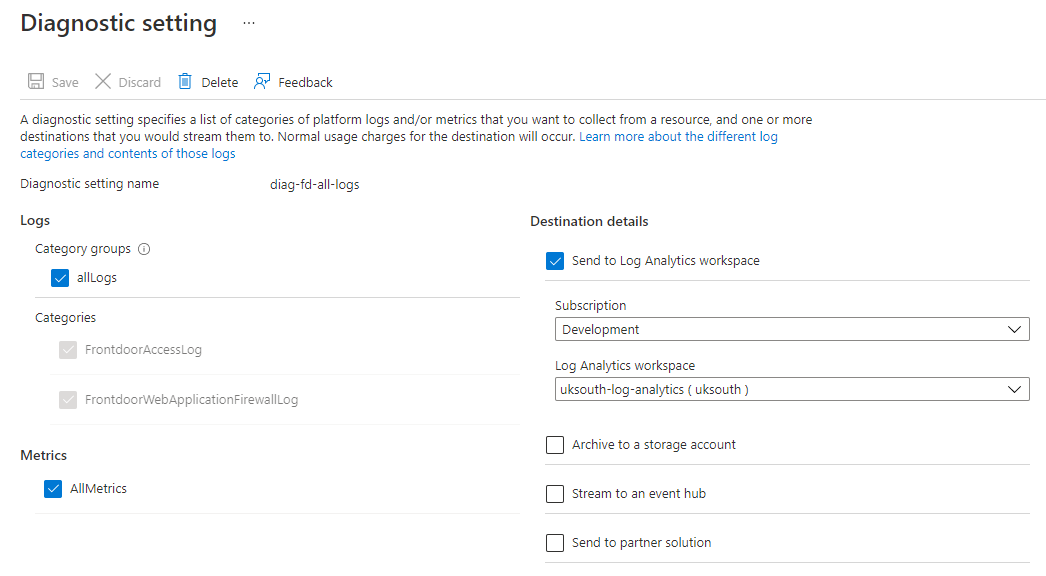Click the Discard X icon
Viewport: 1046px width, 576px height.
tap(103, 81)
